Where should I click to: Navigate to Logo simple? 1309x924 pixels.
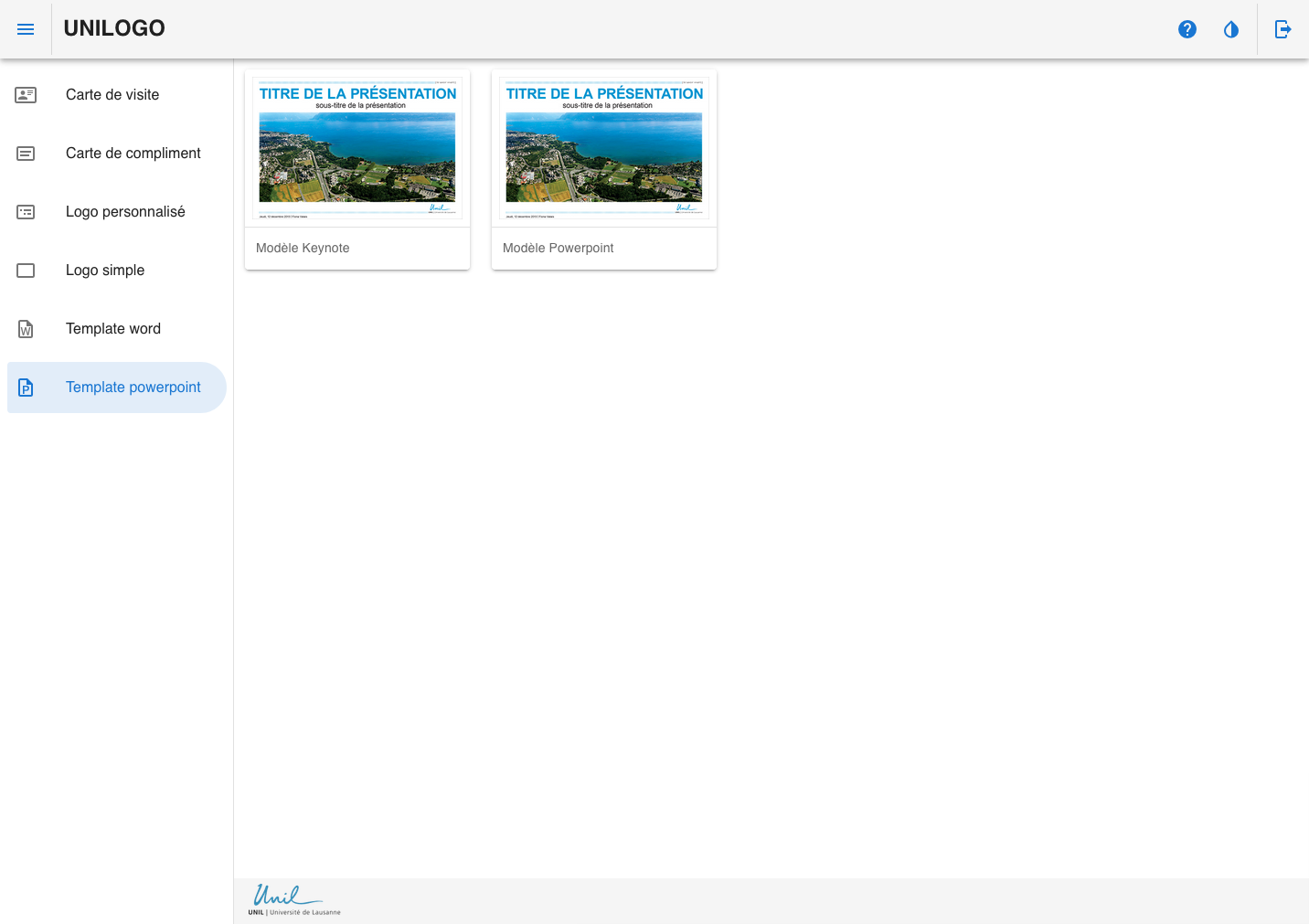pos(105,271)
